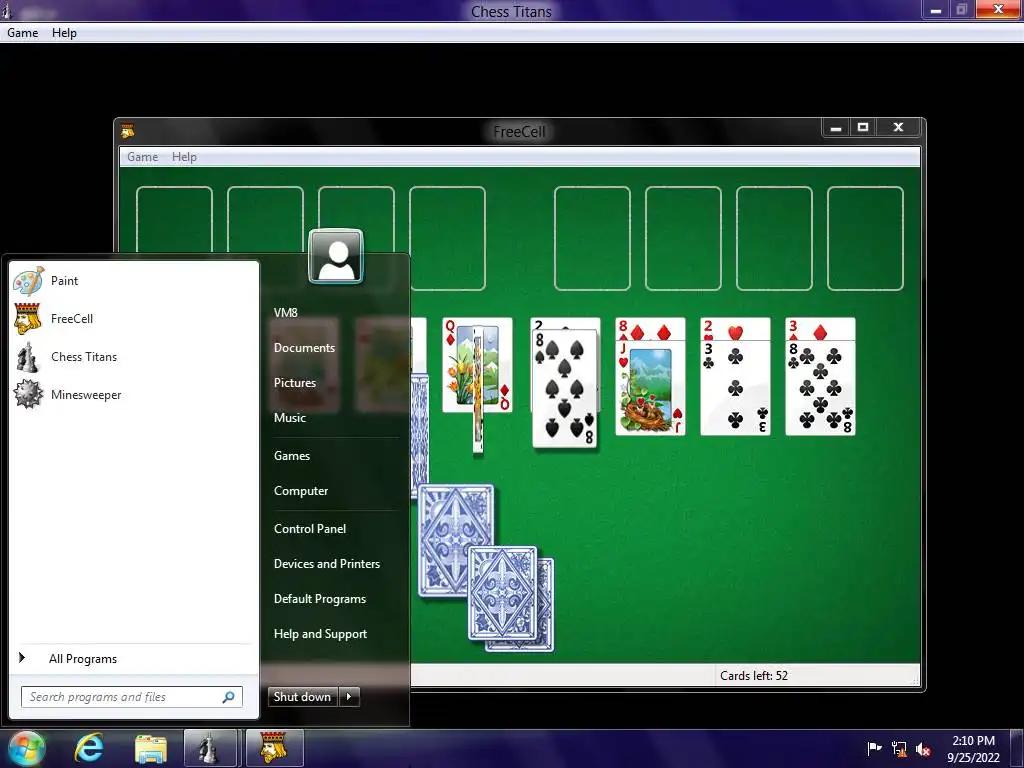Close the Chess Titans window
This screenshot has width=1024, height=768.
click(x=999, y=9)
